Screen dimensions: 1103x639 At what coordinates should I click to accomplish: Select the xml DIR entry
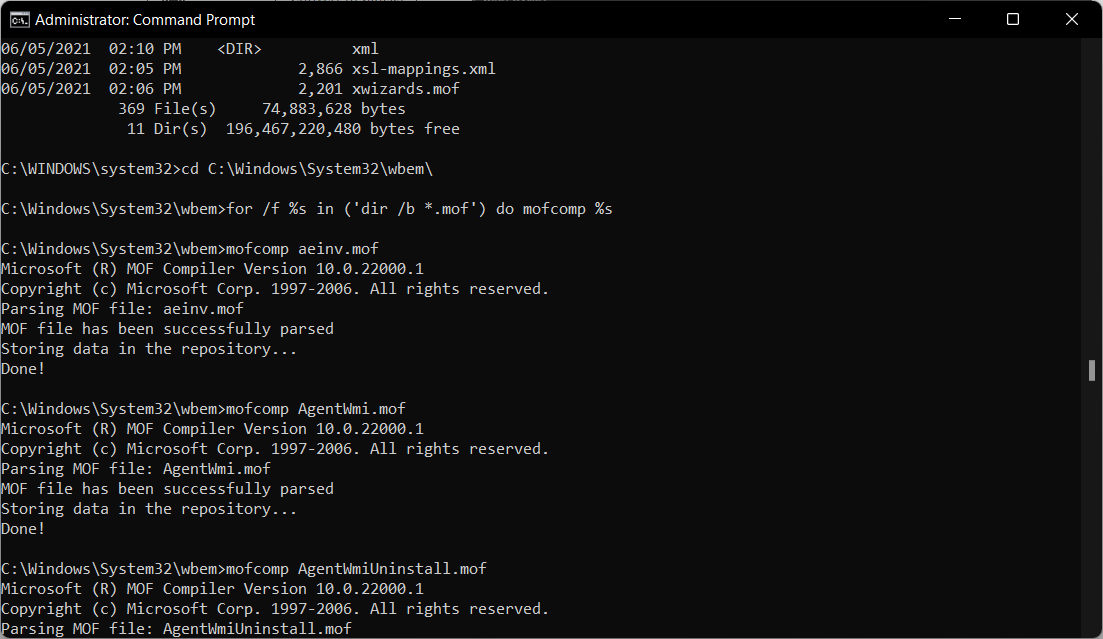coord(365,48)
